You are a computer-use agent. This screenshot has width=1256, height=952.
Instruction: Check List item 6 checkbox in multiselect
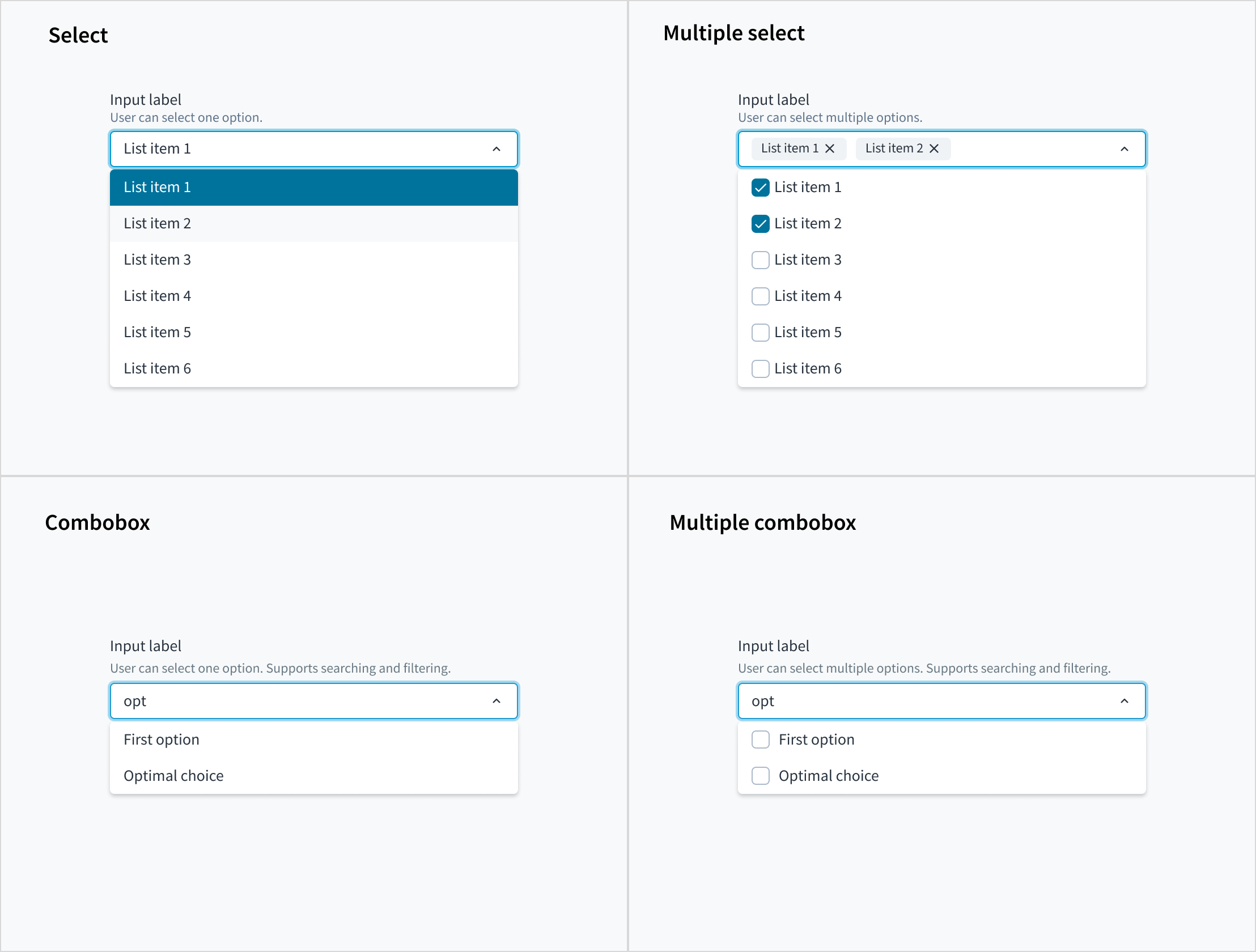[760, 369]
